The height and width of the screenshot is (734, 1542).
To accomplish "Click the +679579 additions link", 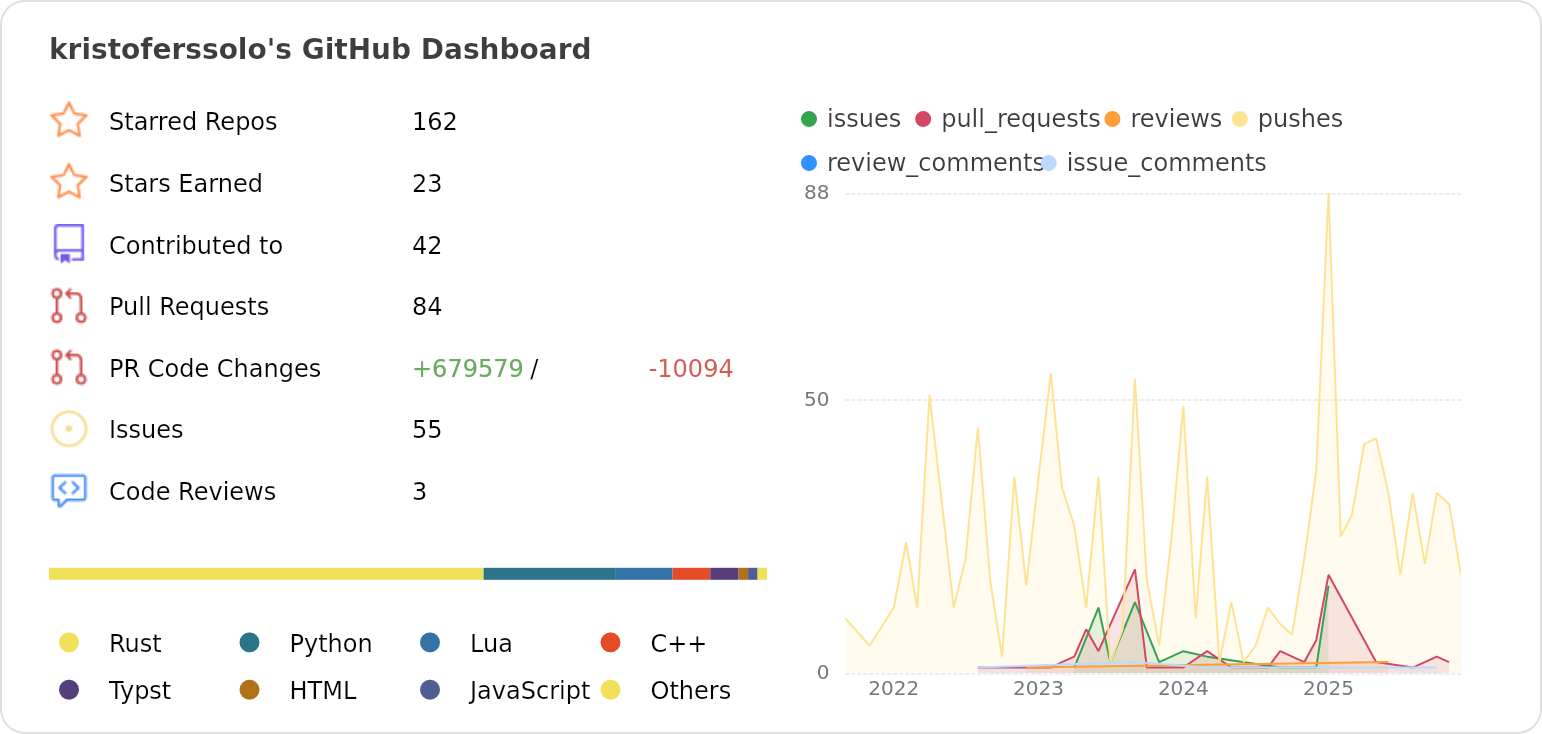I will [466, 368].
